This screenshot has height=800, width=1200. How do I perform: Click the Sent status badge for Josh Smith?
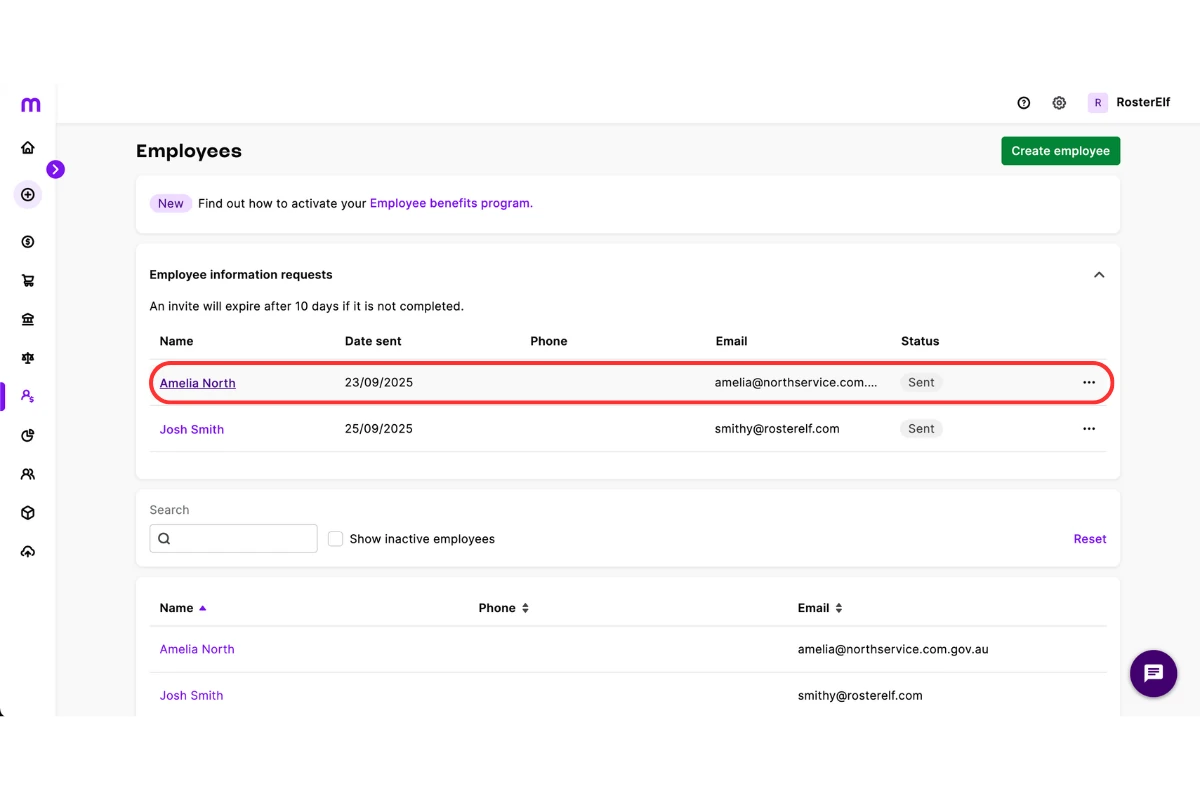(921, 429)
